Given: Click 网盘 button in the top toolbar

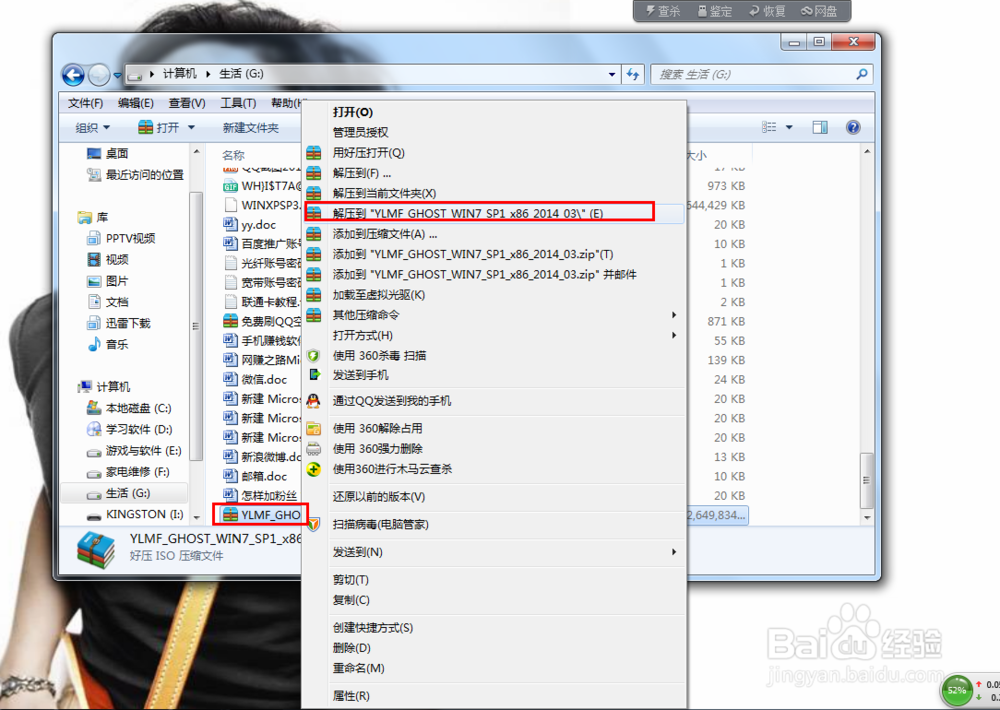Looking at the screenshot, I should (820, 11).
